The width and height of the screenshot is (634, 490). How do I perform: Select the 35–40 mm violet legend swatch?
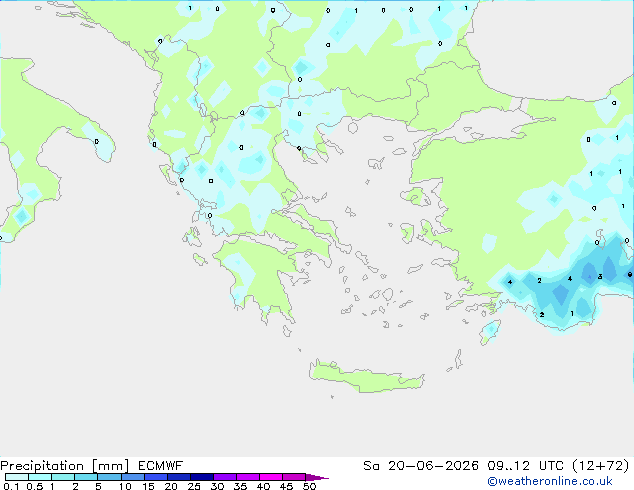click(248, 477)
